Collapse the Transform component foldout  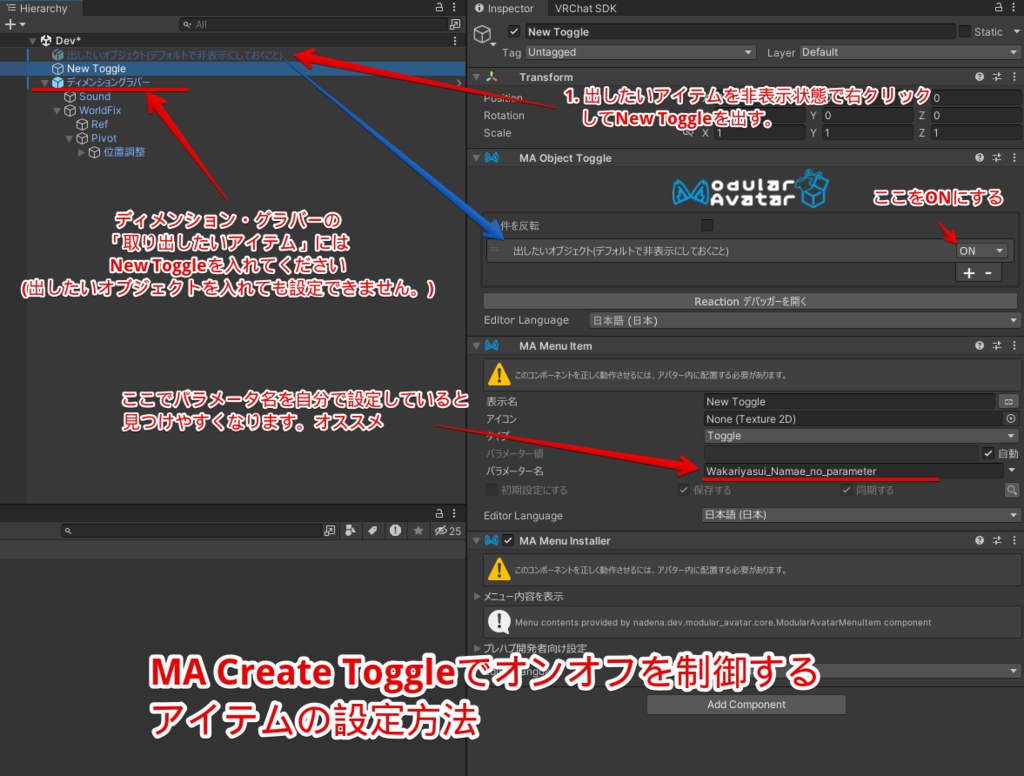477,77
